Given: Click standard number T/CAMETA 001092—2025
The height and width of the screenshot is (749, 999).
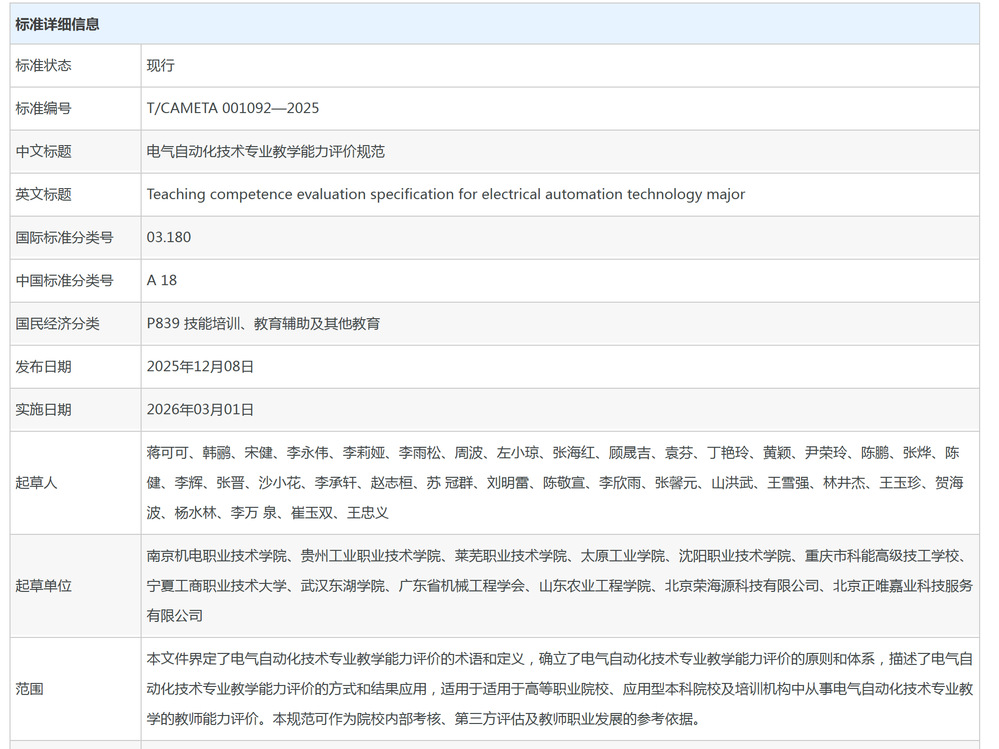Looking at the screenshot, I should (233, 109).
